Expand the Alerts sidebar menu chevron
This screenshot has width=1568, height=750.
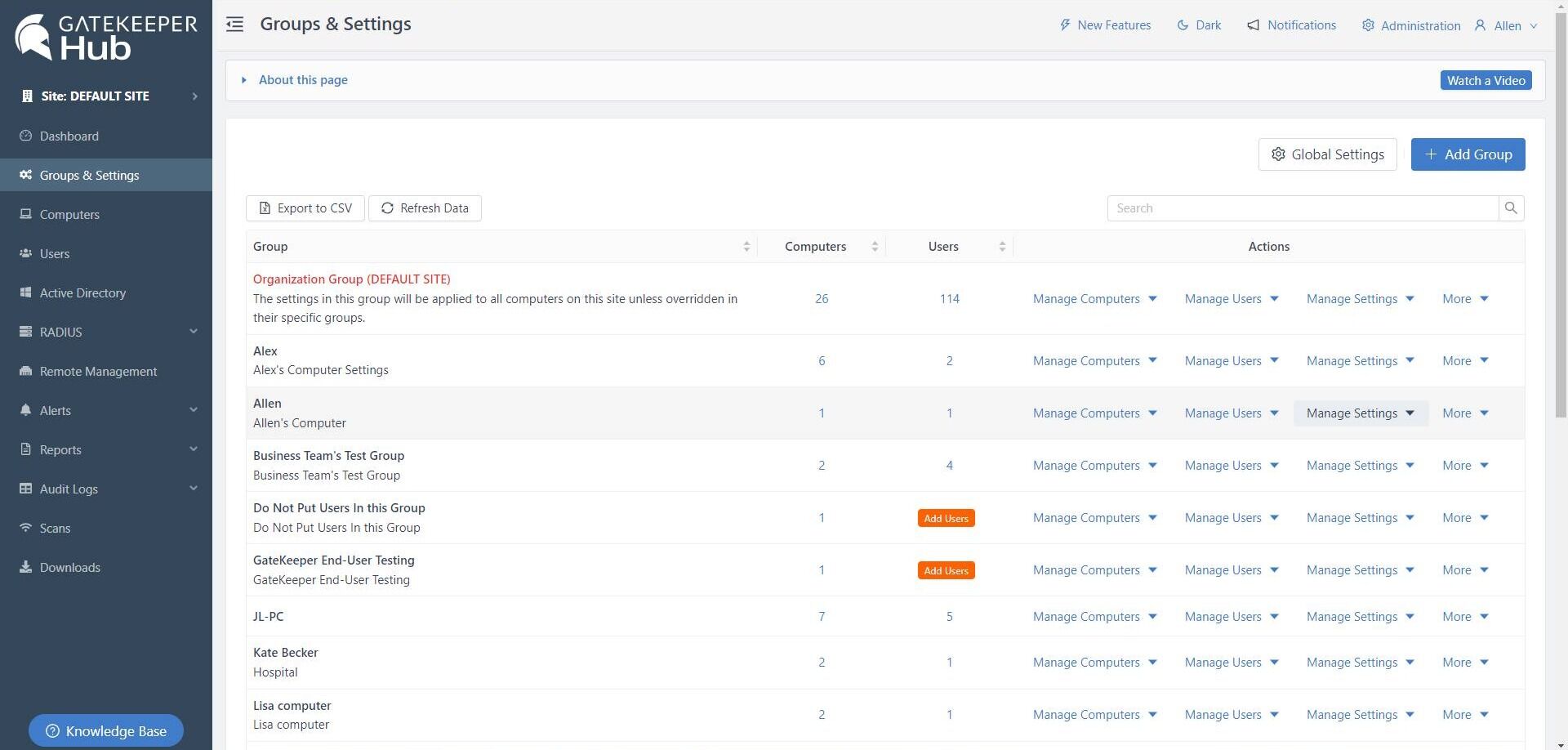pos(194,409)
